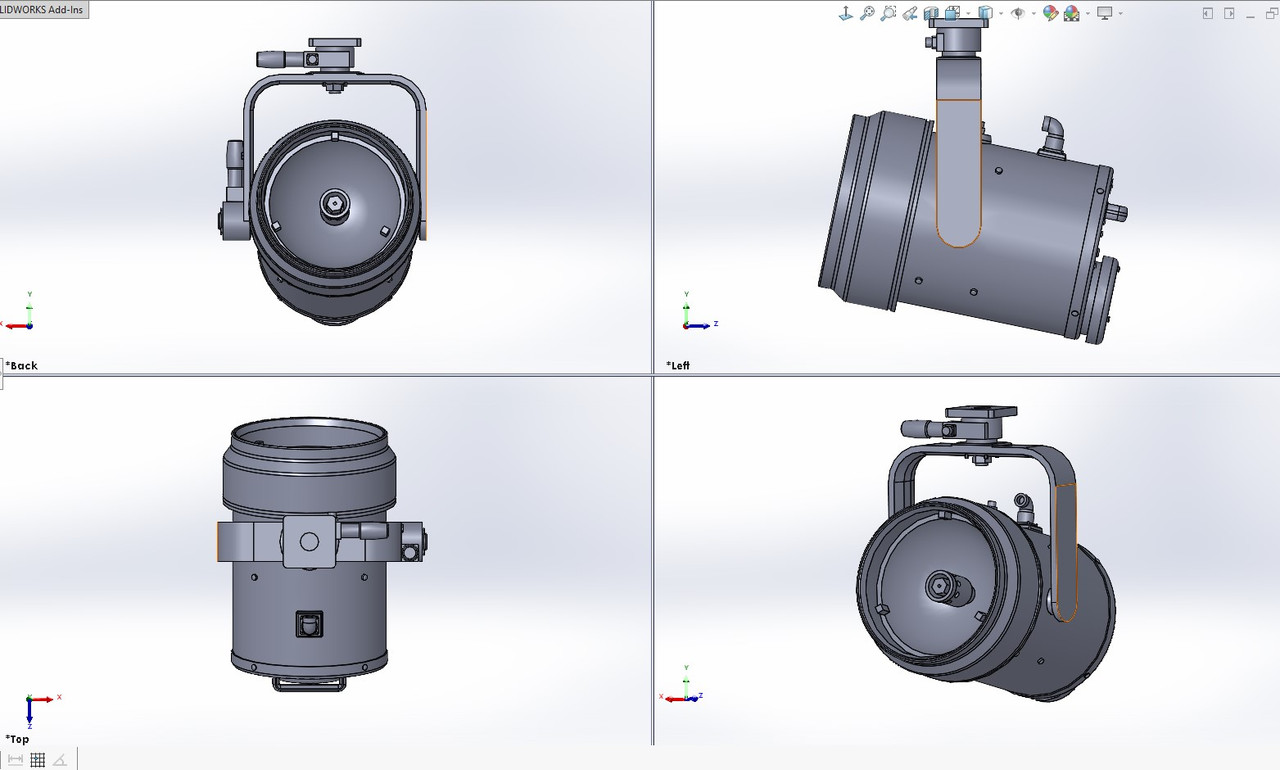Select the square mounting plate in isometric view
Viewport: 1280px width, 770px height.
980,414
